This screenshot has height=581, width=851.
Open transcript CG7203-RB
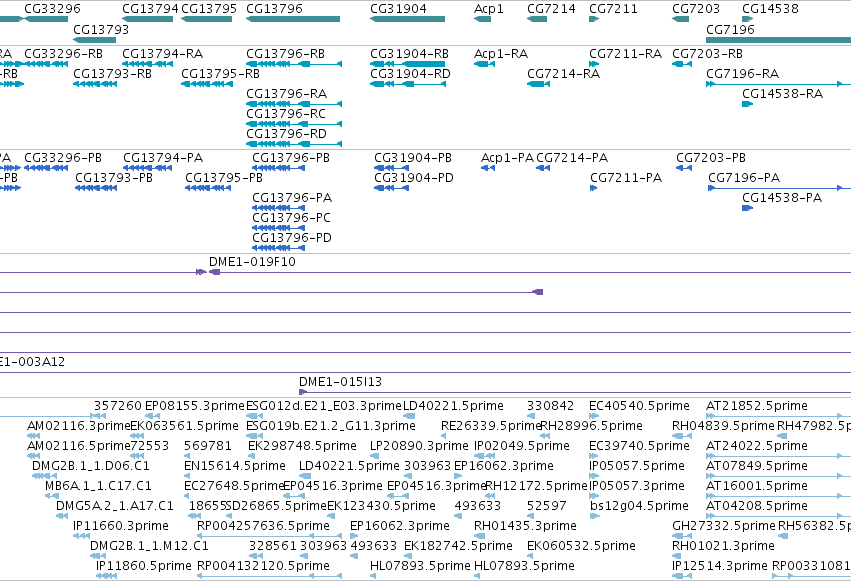coord(707,54)
